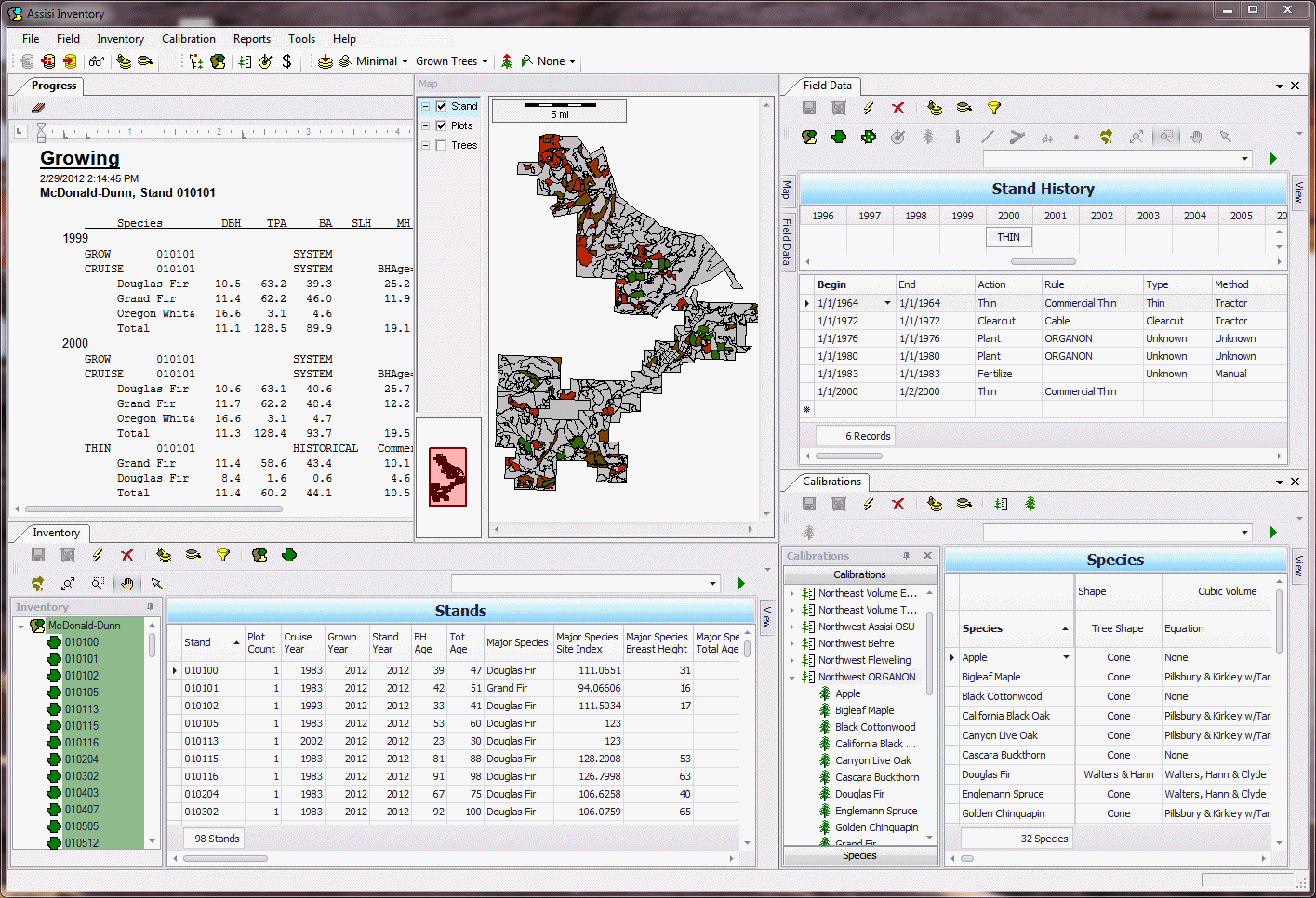
Task: Toggle the Stand layer checkbox
Action: coord(441,106)
